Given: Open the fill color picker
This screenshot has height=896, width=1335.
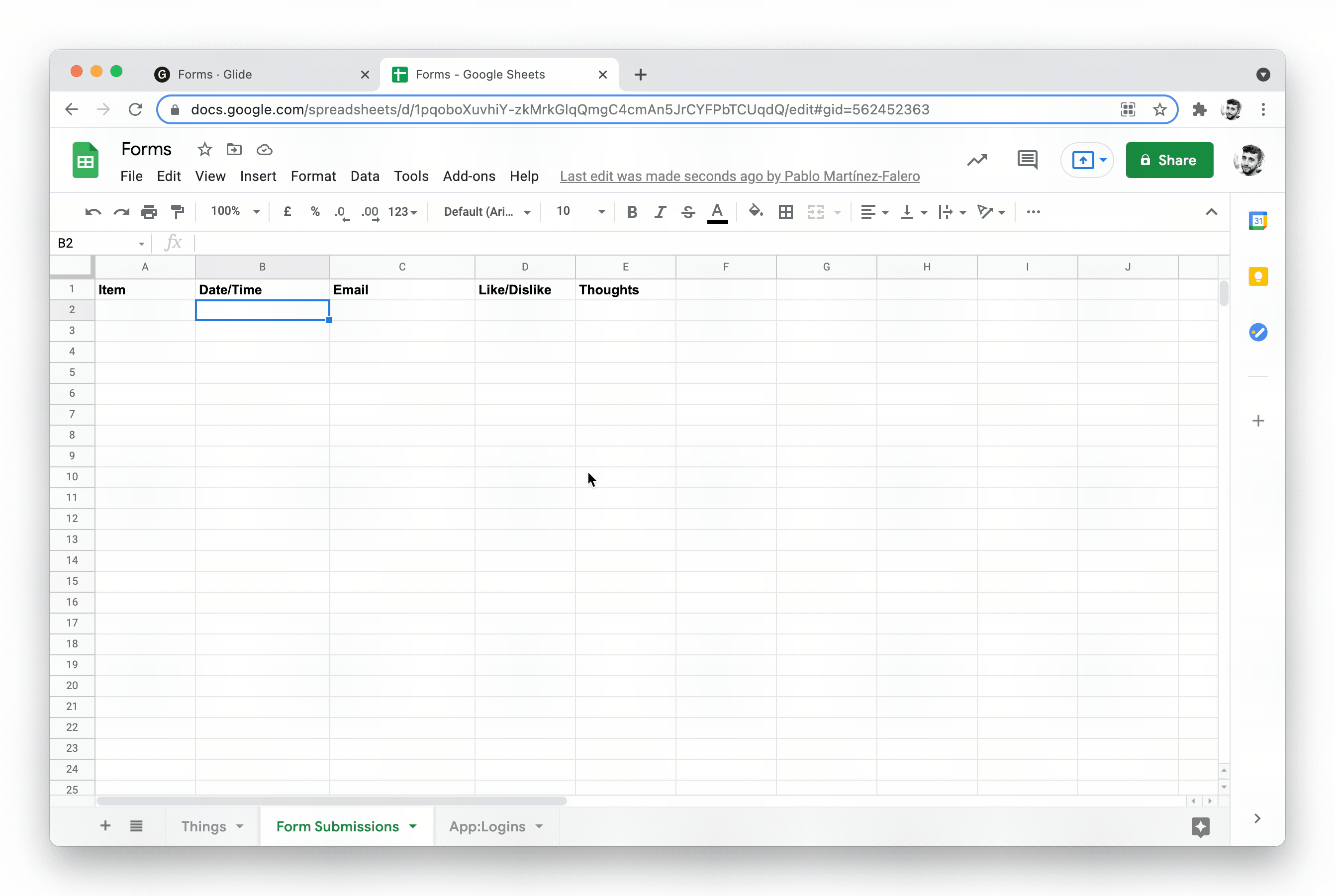Looking at the screenshot, I should pyautogui.click(x=756, y=212).
